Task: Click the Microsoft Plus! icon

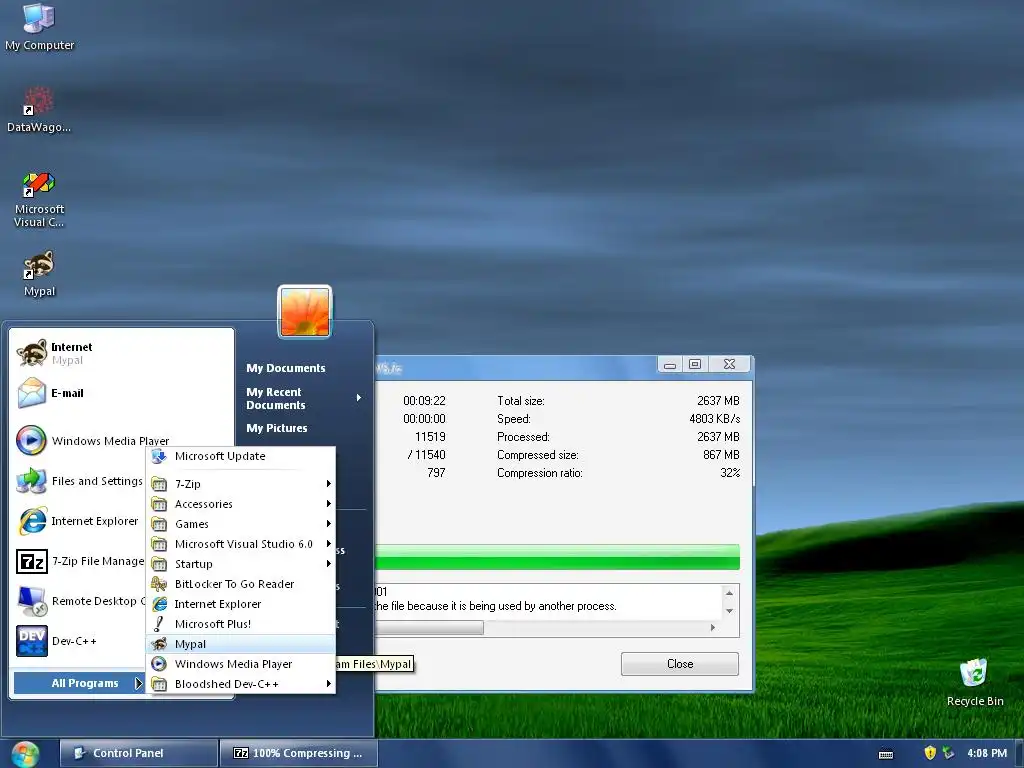Action: [x=159, y=624]
